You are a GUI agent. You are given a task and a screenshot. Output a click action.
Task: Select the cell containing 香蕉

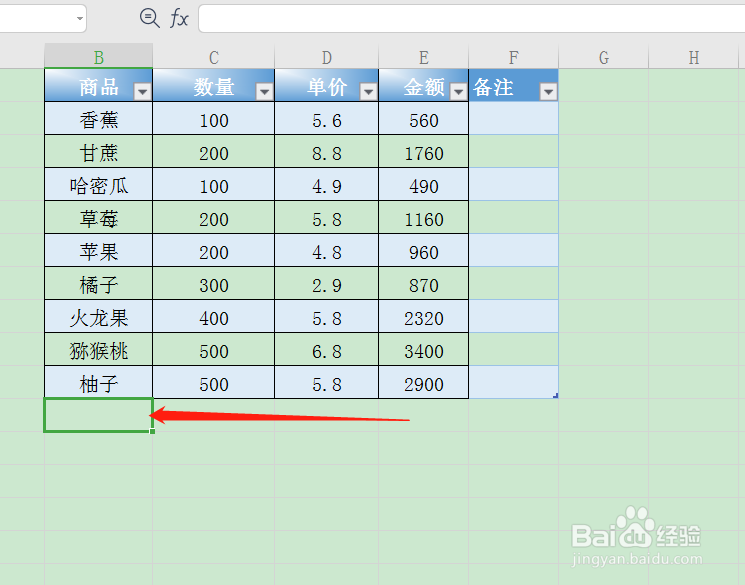pyautogui.click(x=98, y=118)
